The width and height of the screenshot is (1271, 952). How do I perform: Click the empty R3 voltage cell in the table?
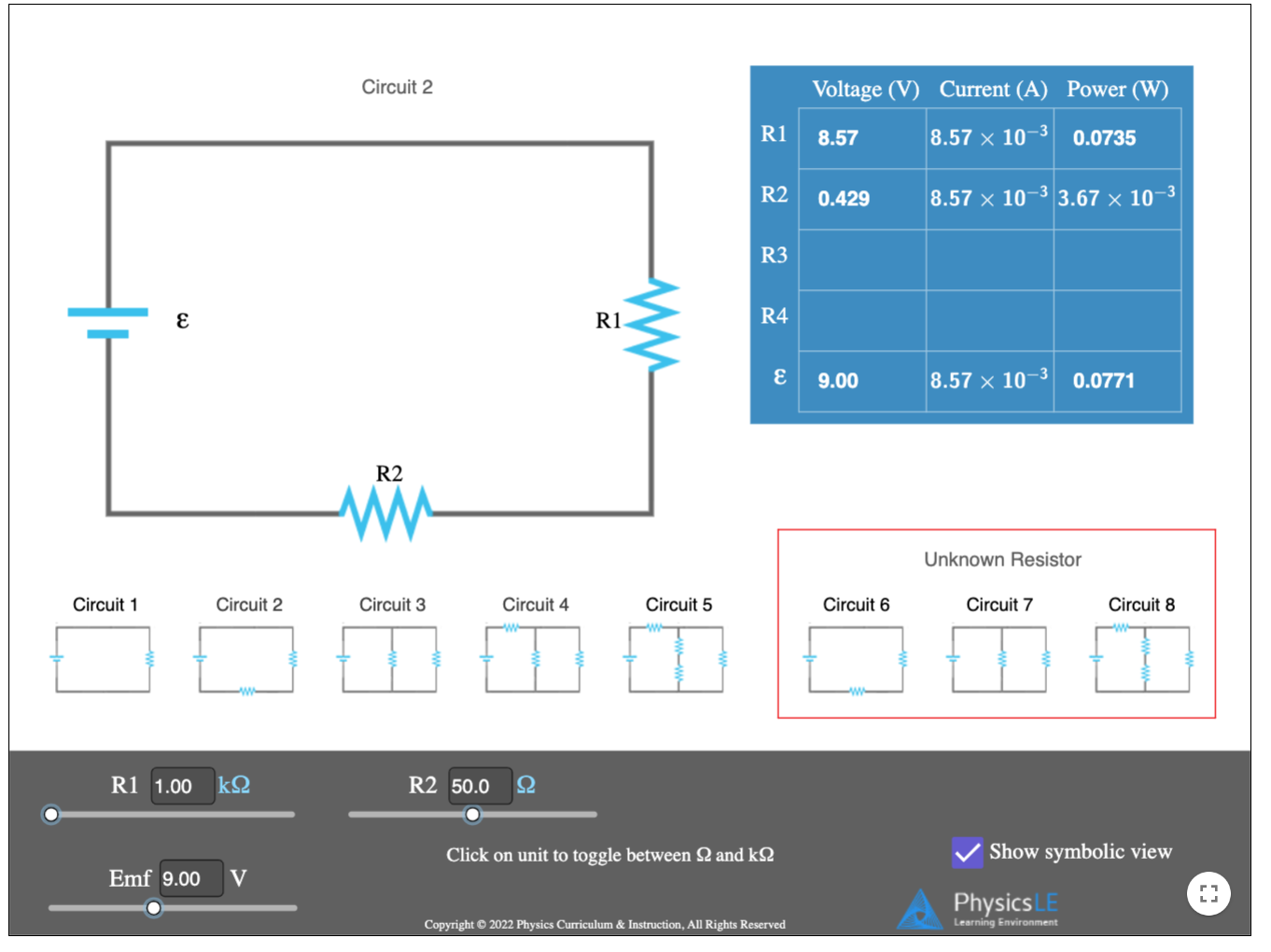(x=861, y=259)
